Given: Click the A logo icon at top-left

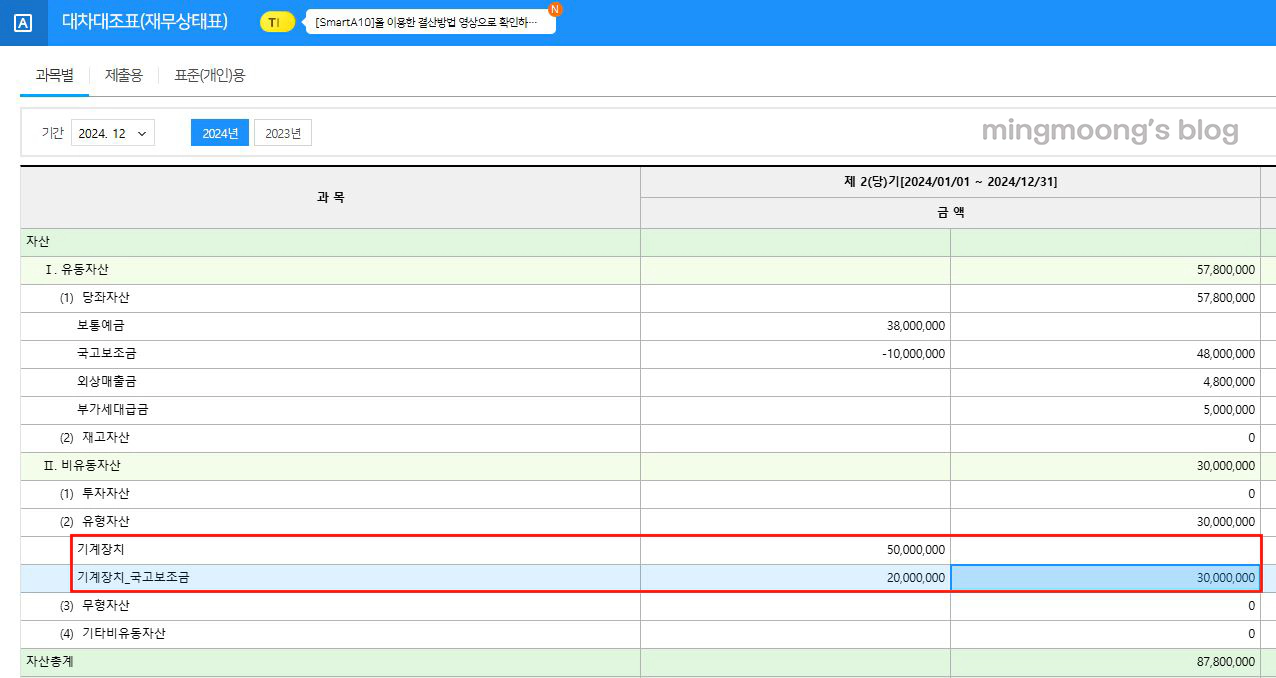Looking at the screenshot, I should coord(23,23).
